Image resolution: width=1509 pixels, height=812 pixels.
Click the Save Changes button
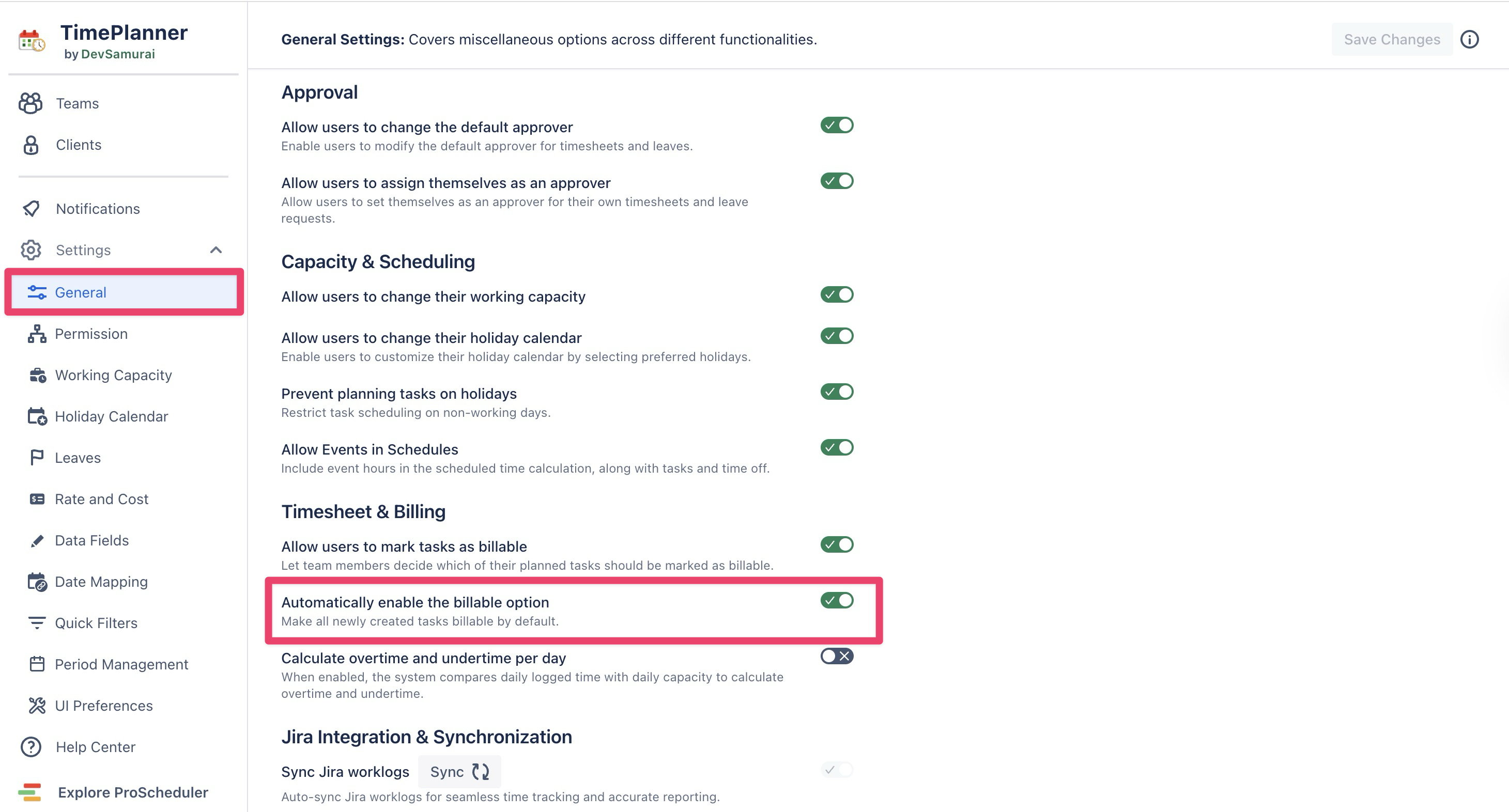pos(1392,39)
